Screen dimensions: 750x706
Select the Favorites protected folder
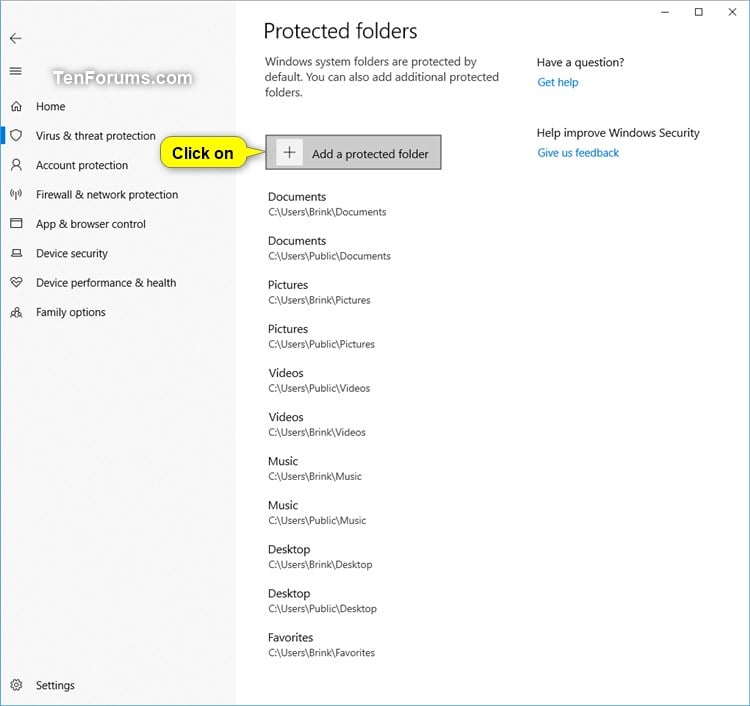pyautogui.click(x=321, y=644)
